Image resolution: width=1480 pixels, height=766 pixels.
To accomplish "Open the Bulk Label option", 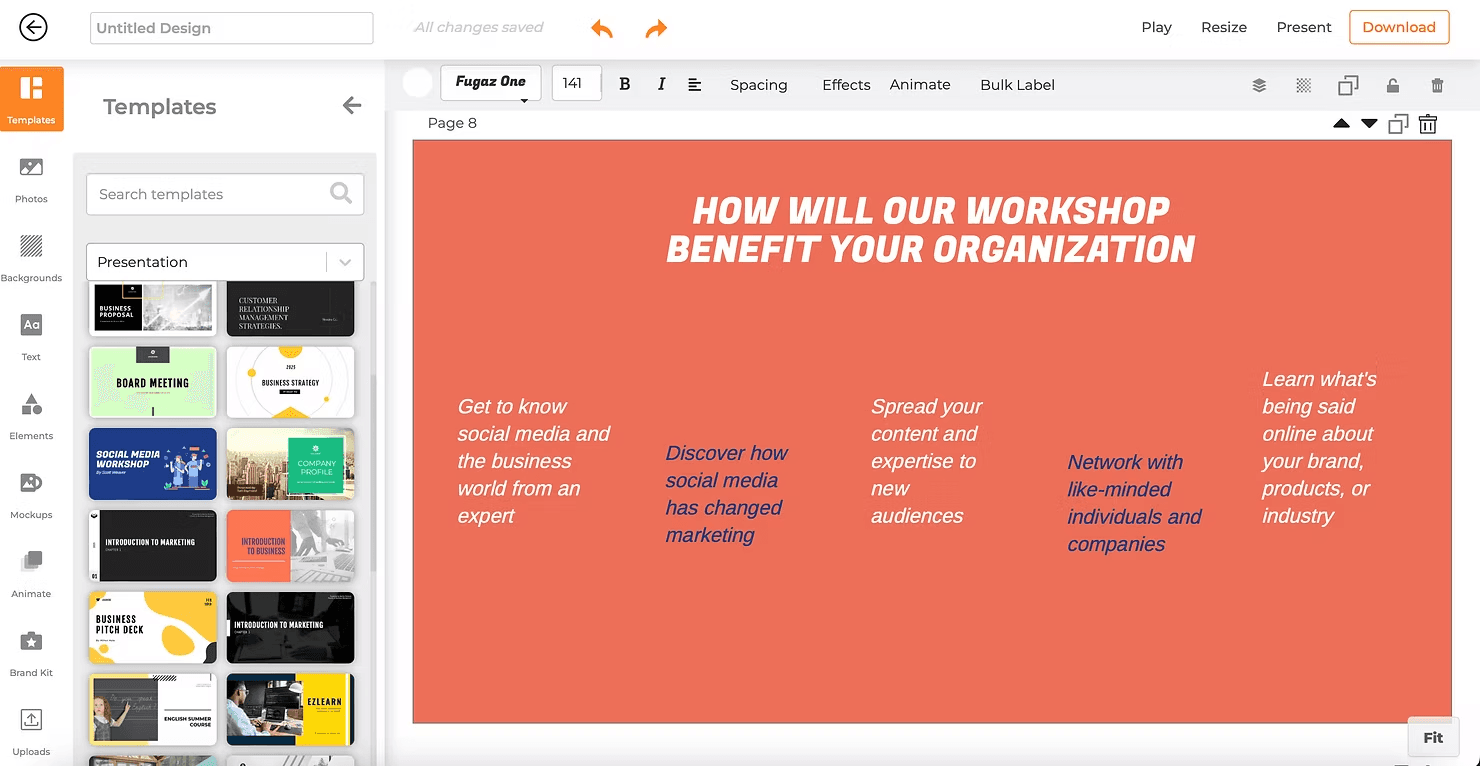I will point(1017,85).
